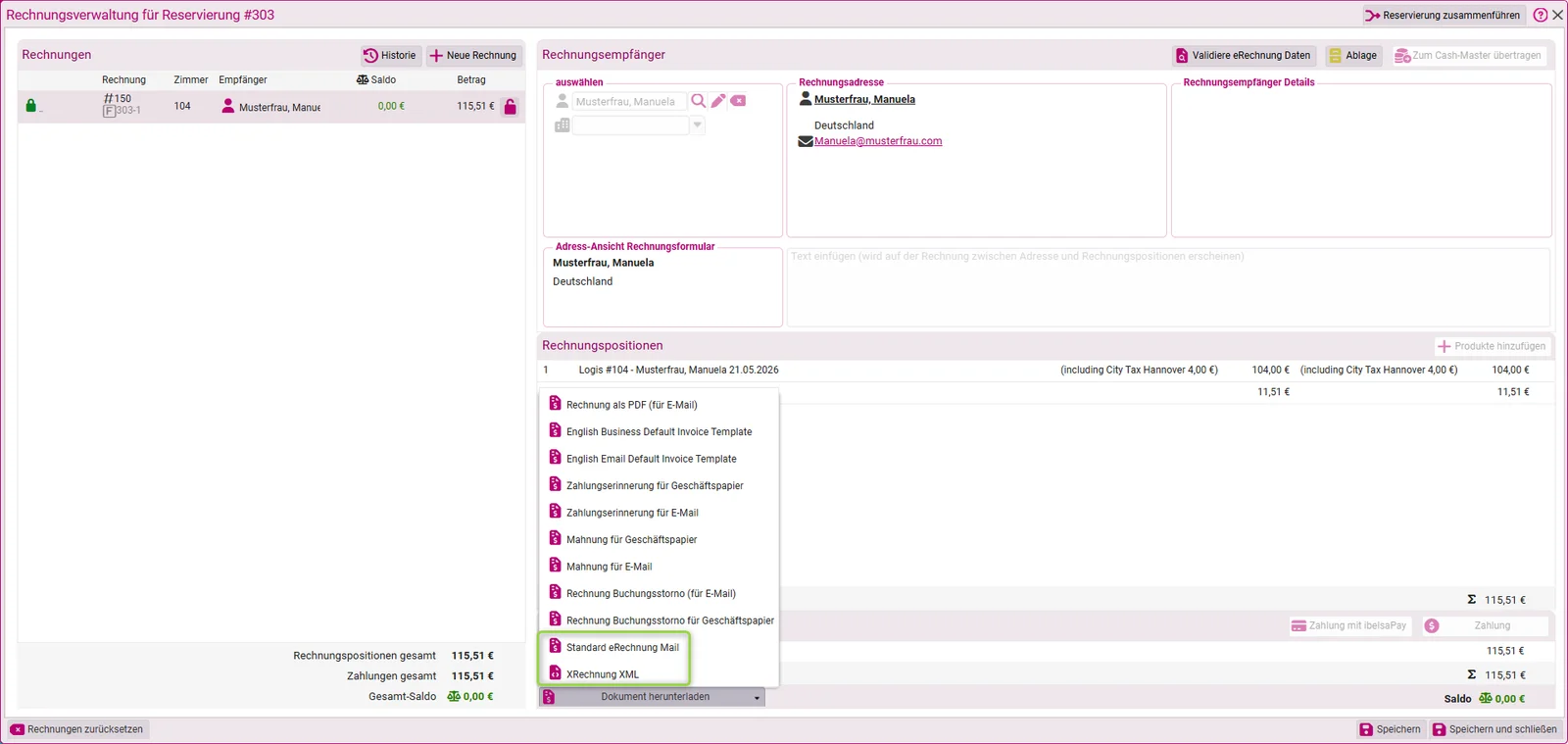
Task: Click the Zahlung button
Action: click(1485, 625)
